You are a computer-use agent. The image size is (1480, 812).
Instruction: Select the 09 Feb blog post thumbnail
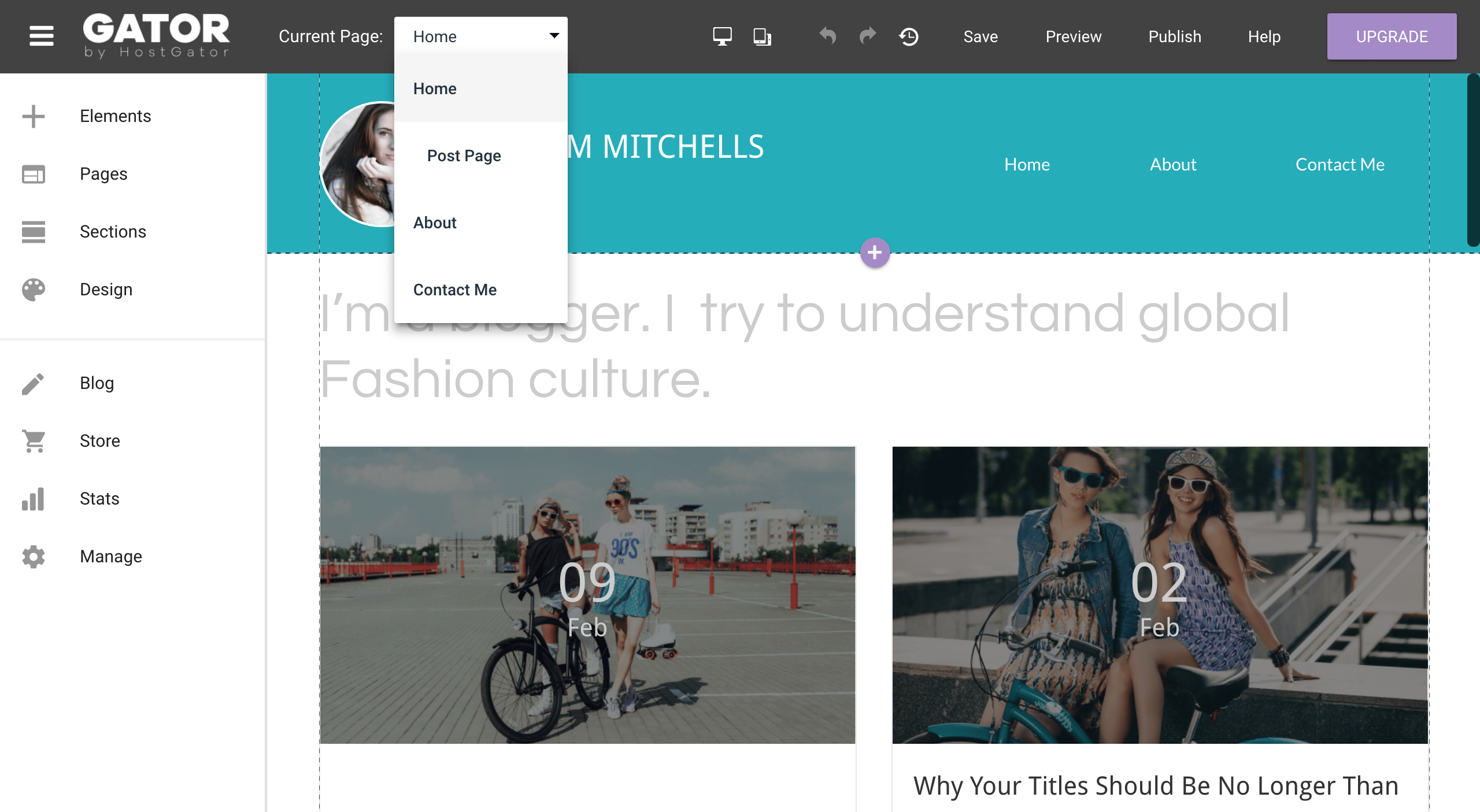tap(587, 595)
